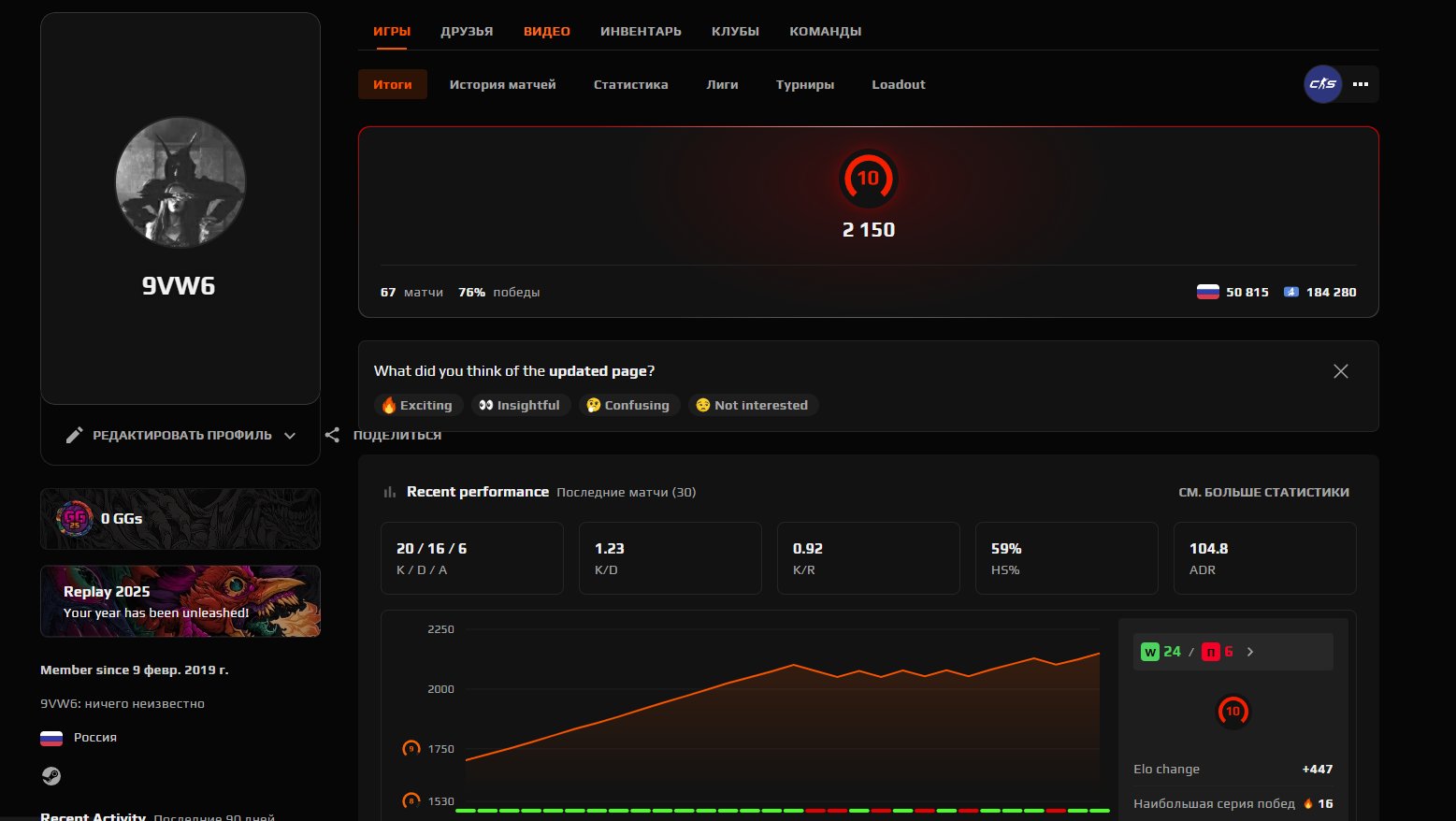Click the share icon beside ПОДЕЛИТЬСЯ
1456x821 pixels.
tap(332, 434)
